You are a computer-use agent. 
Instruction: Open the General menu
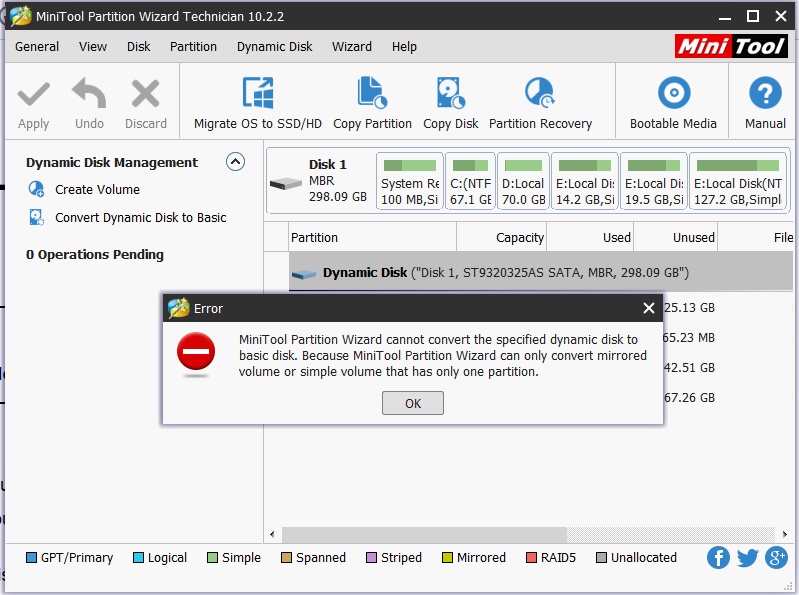tap(37, 46)
